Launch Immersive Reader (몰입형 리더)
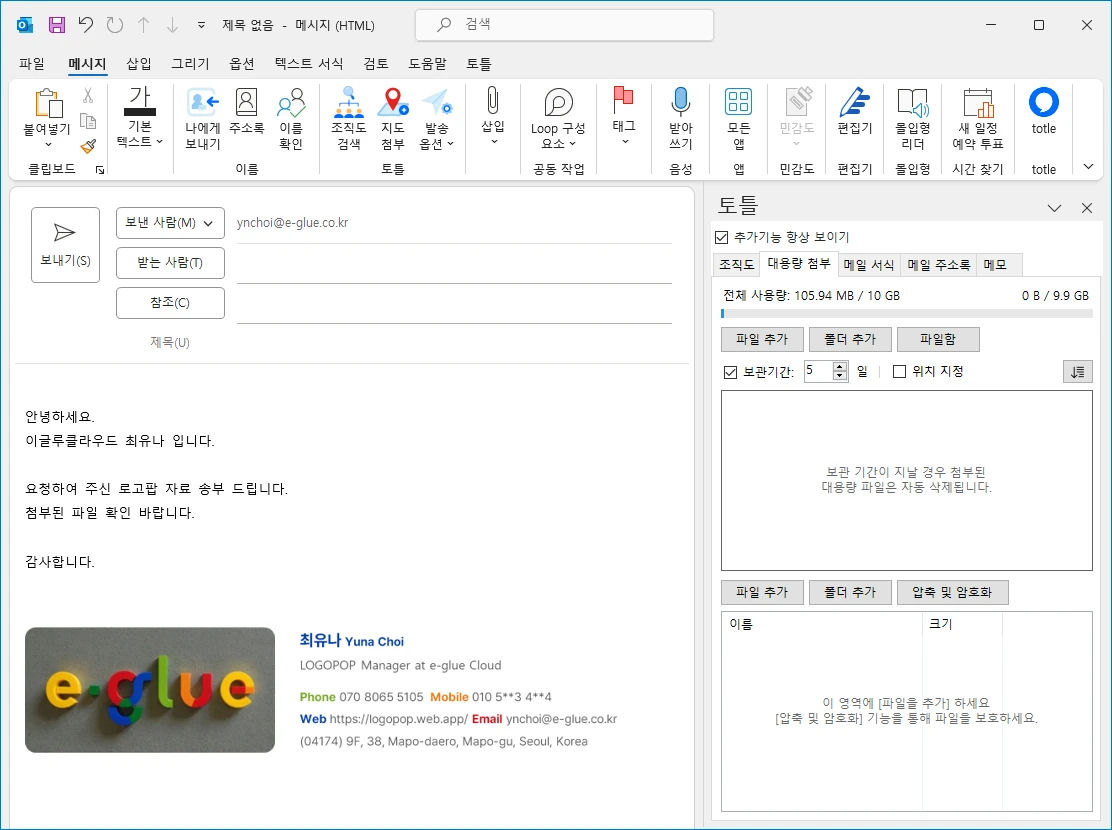The width and height of the screenshot is (1112, 830). click(x=913, y=119)
